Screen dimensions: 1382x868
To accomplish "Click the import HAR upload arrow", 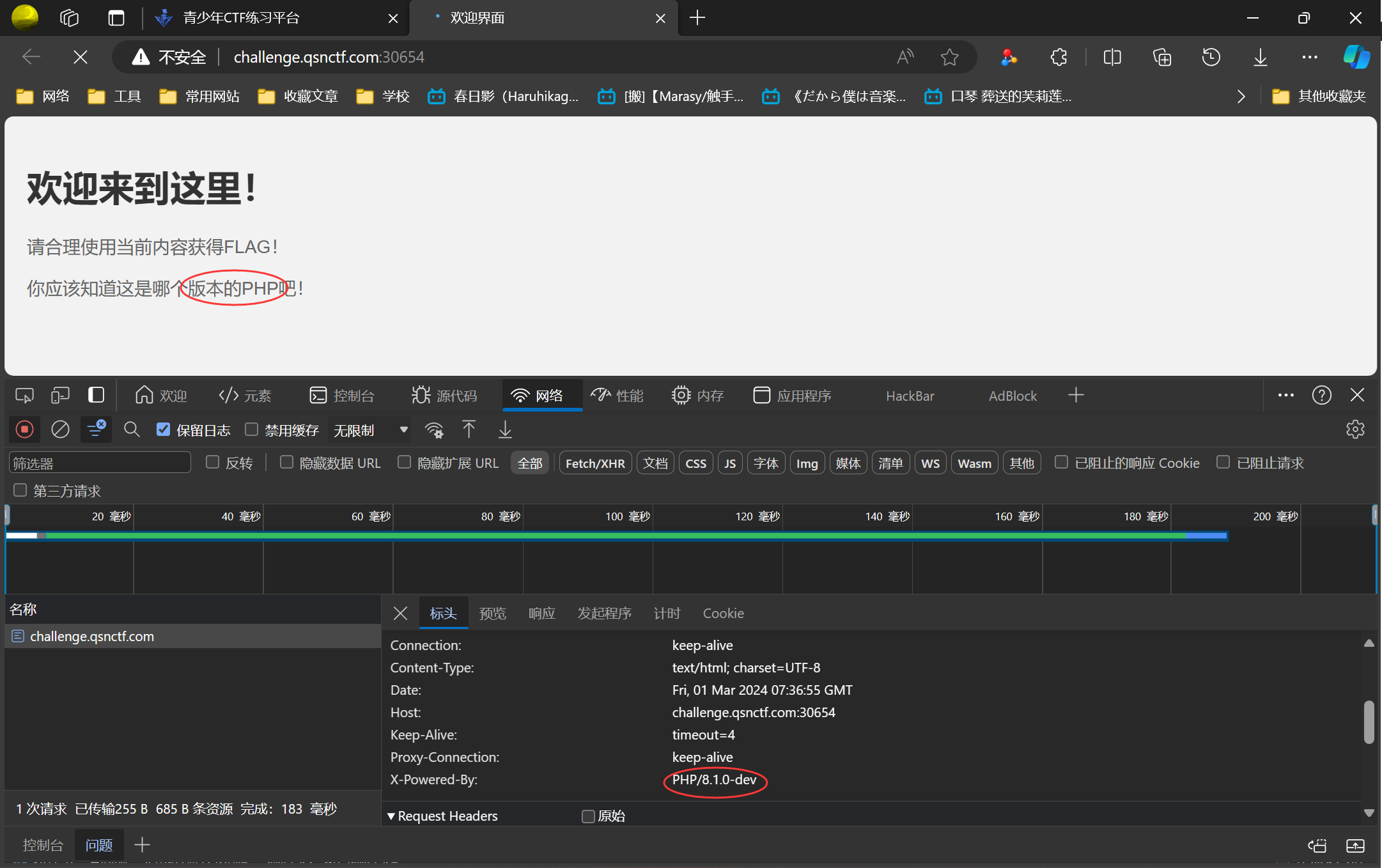I will click(x=469, y=430).
